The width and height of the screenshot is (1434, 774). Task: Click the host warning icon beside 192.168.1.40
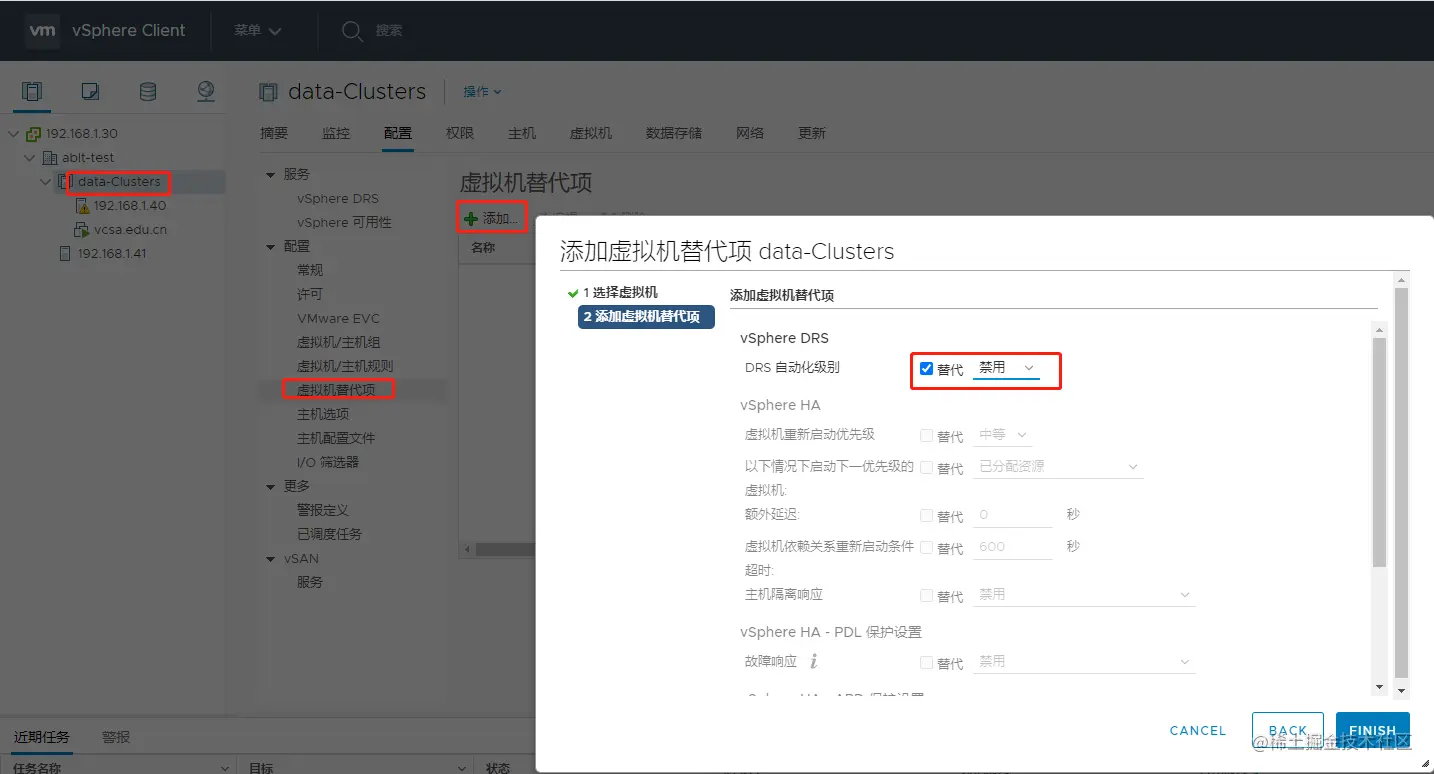tap(82, 206)
